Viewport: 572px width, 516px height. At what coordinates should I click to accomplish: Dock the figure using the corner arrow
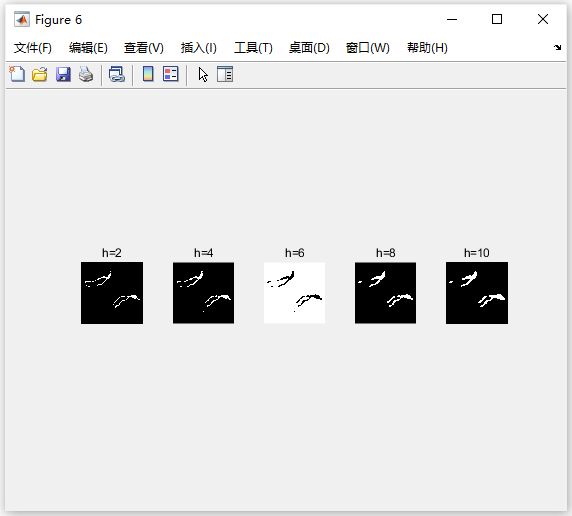pos(557,47)
